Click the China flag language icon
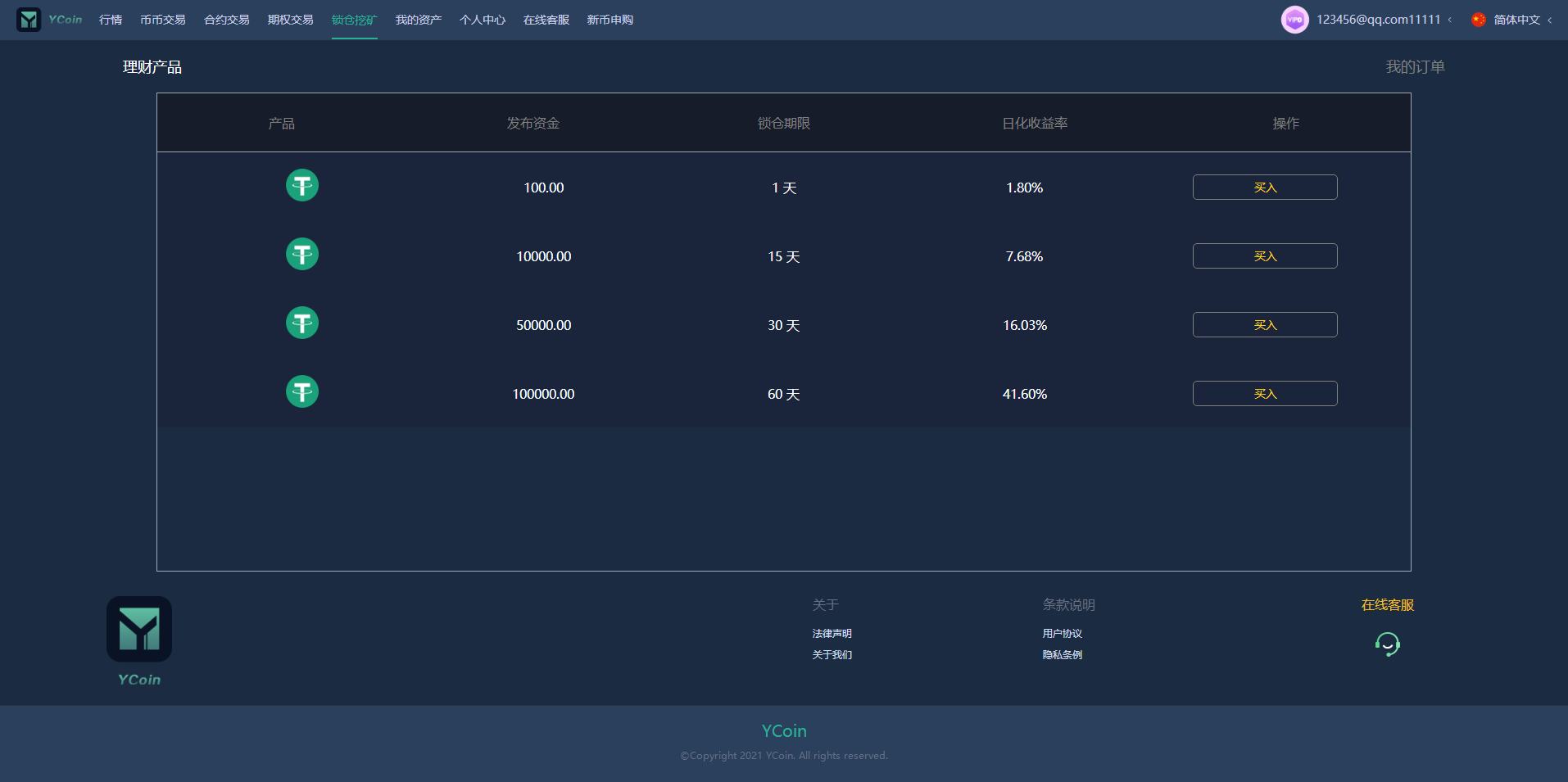The height and width of the screenshot is (782, 1568). pyautogui.click(x=1478, y=20)
